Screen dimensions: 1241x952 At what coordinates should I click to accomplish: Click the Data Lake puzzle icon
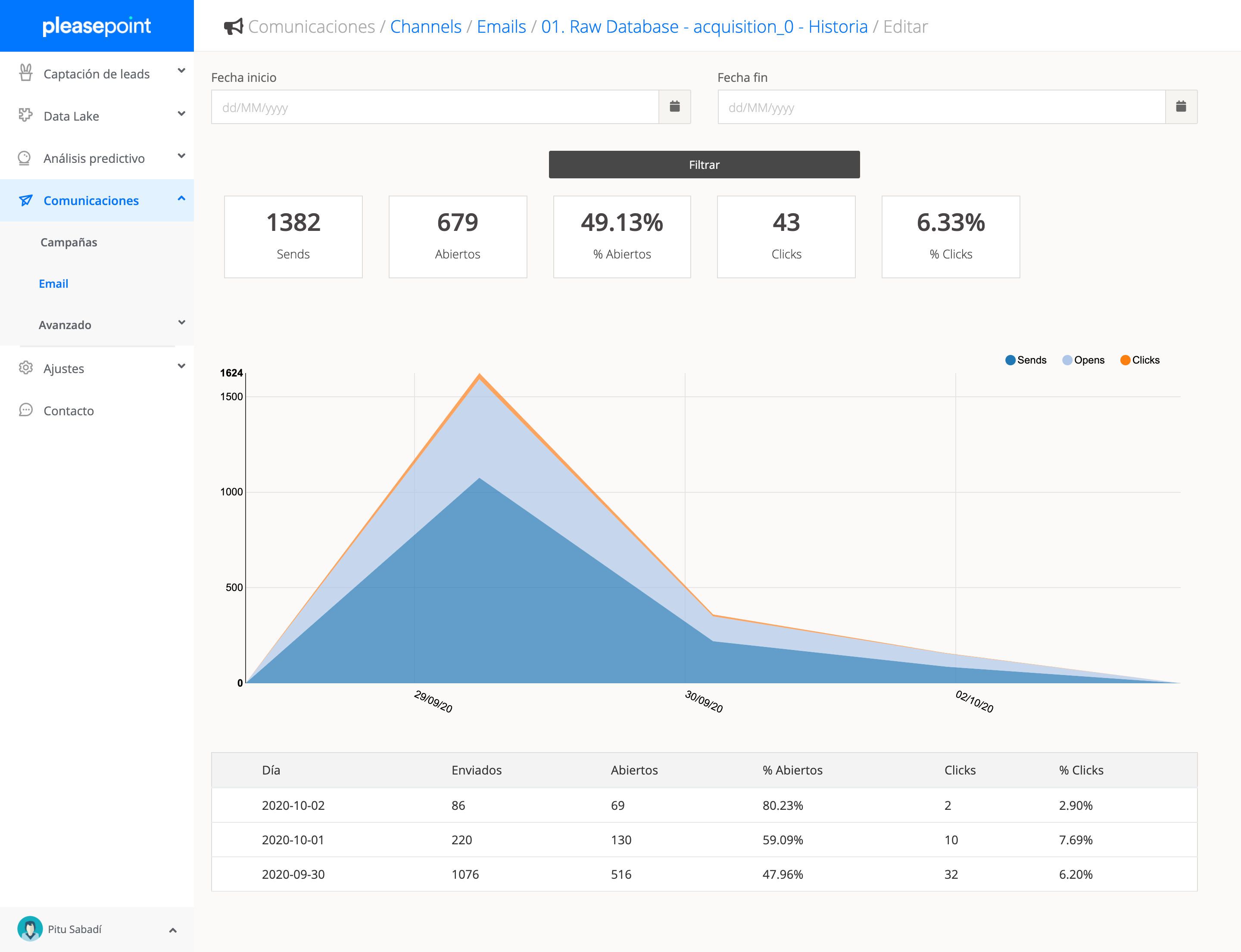tap(25, 115)
